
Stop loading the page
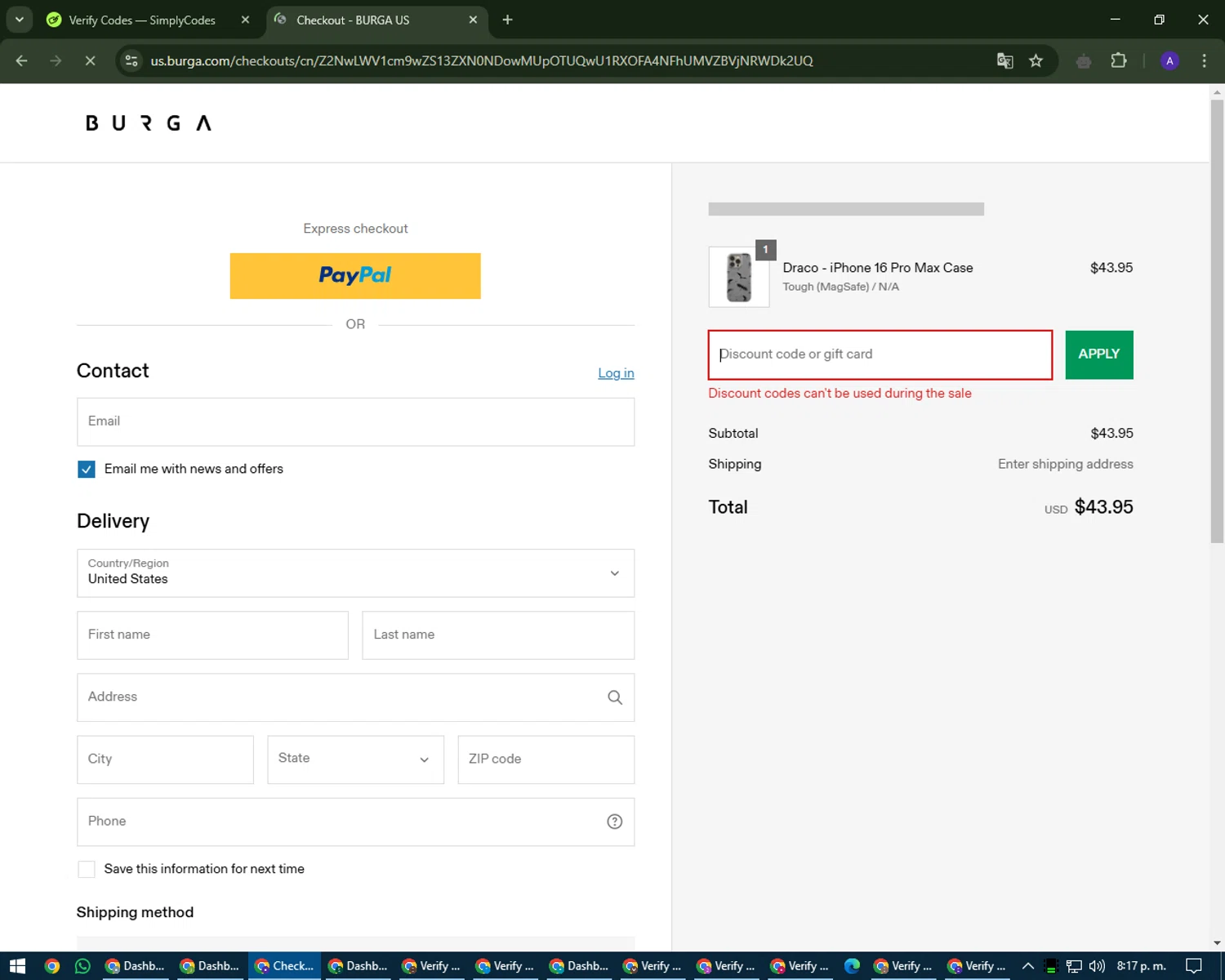coord(90,61)
